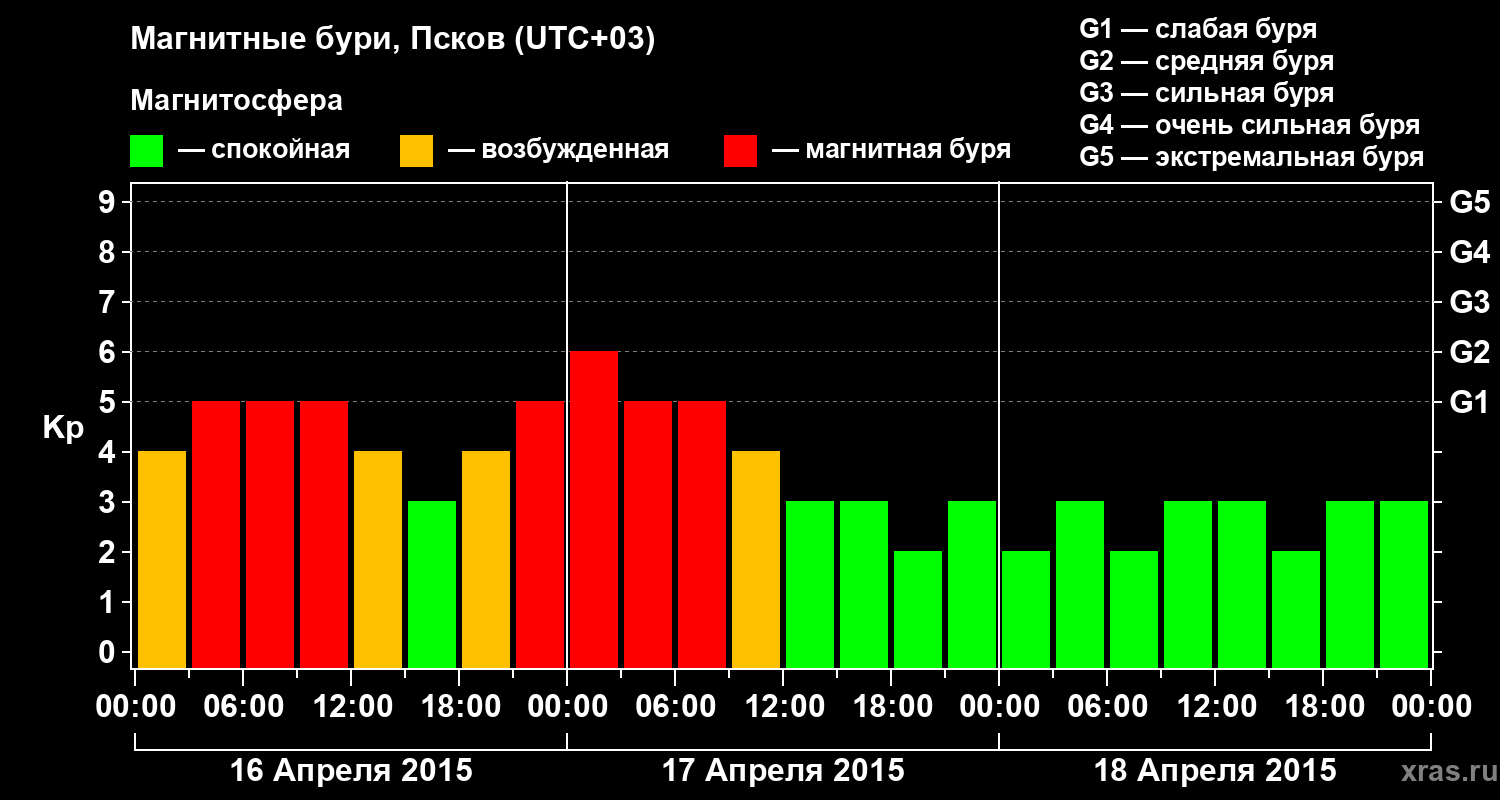Click the 17 April 06:00–09:00 red bar

coord(702,534)
